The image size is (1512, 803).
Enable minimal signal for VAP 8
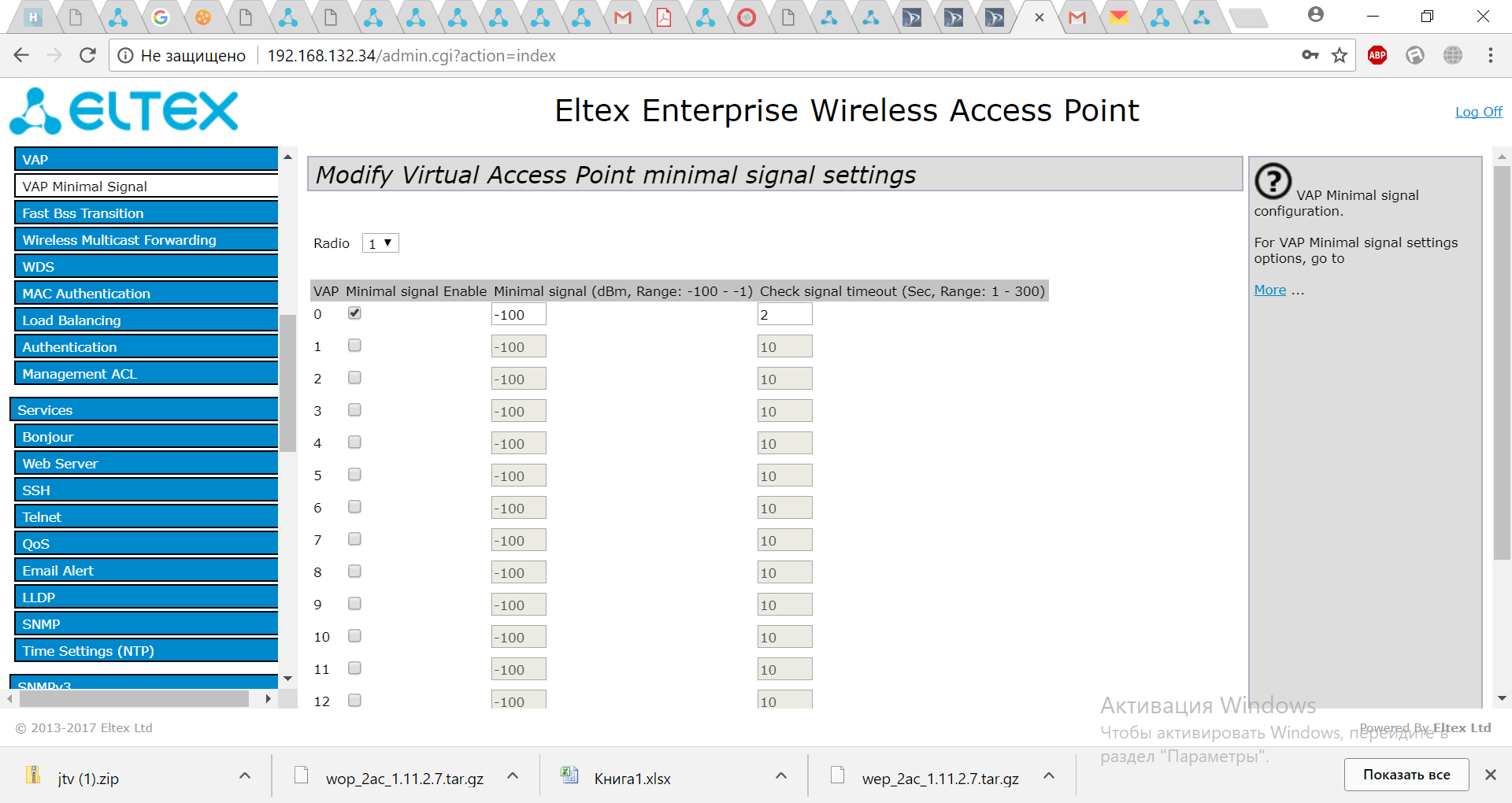(354, 572)
